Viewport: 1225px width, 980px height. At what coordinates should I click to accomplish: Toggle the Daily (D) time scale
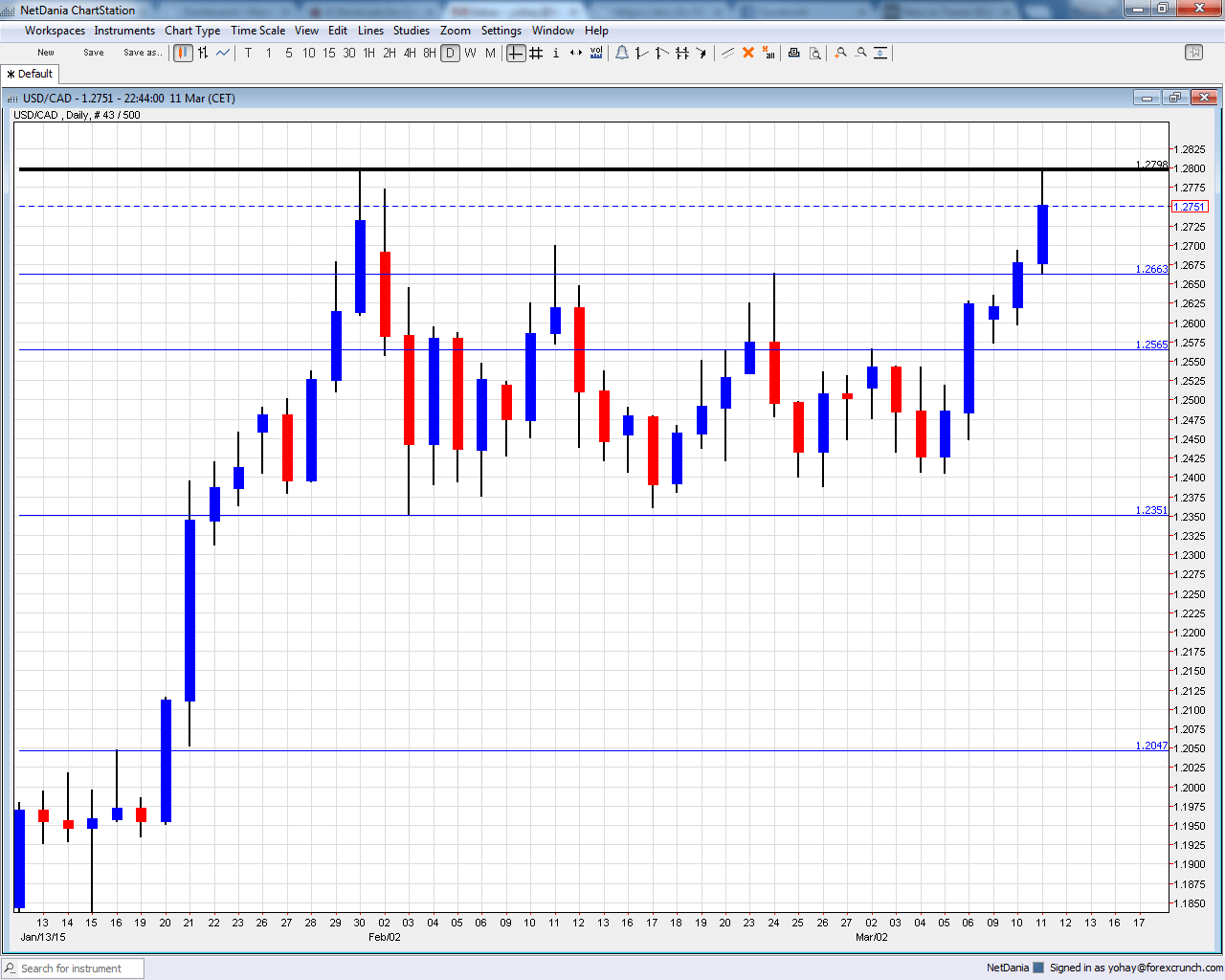pos(450,53)
